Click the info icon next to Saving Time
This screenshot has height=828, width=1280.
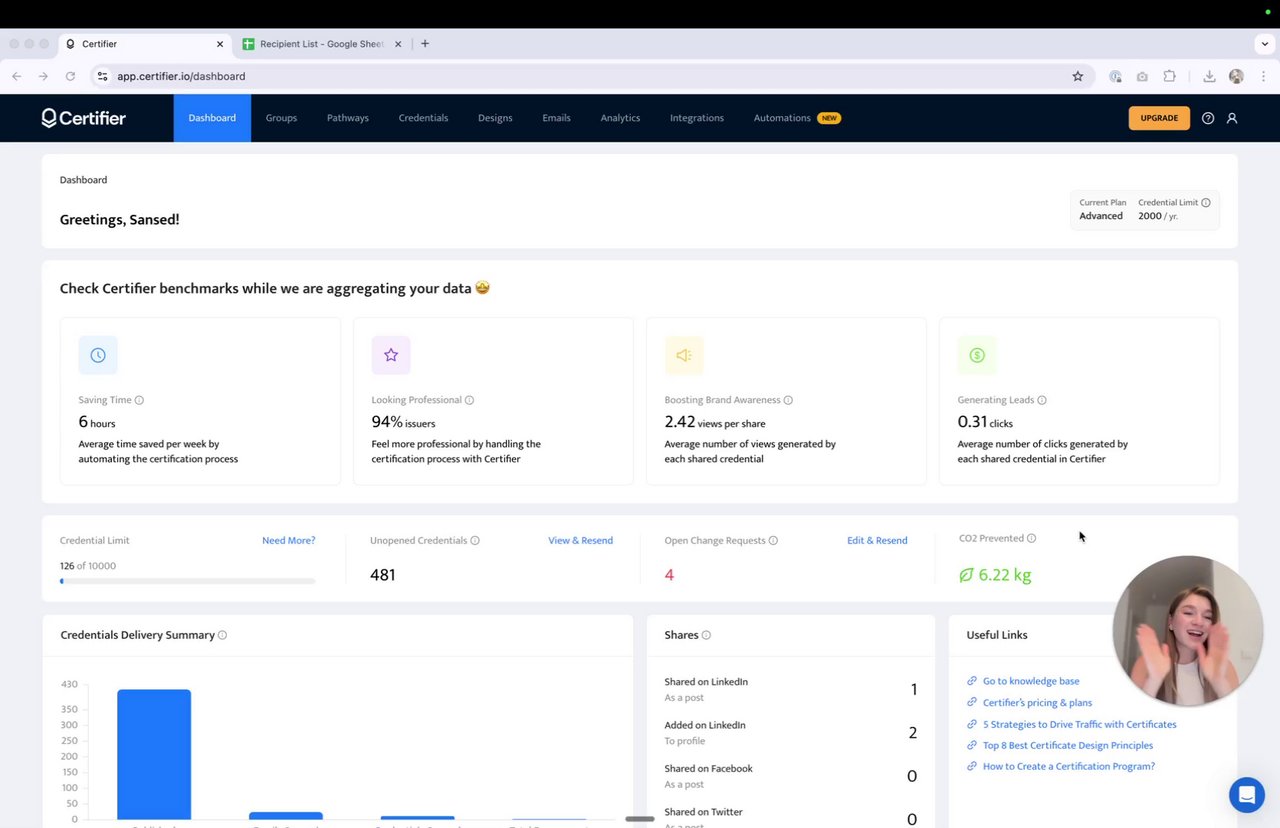139,400
